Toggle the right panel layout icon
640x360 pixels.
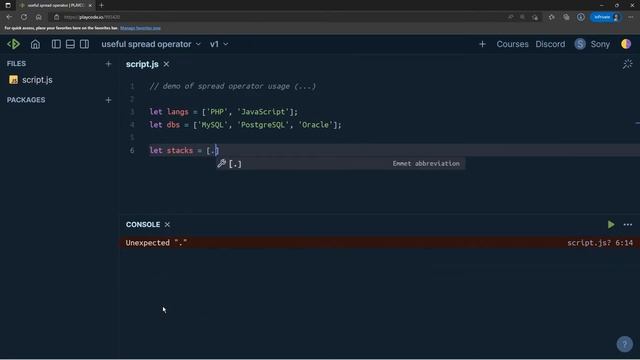pyautogui.click(x=84, y=44)
